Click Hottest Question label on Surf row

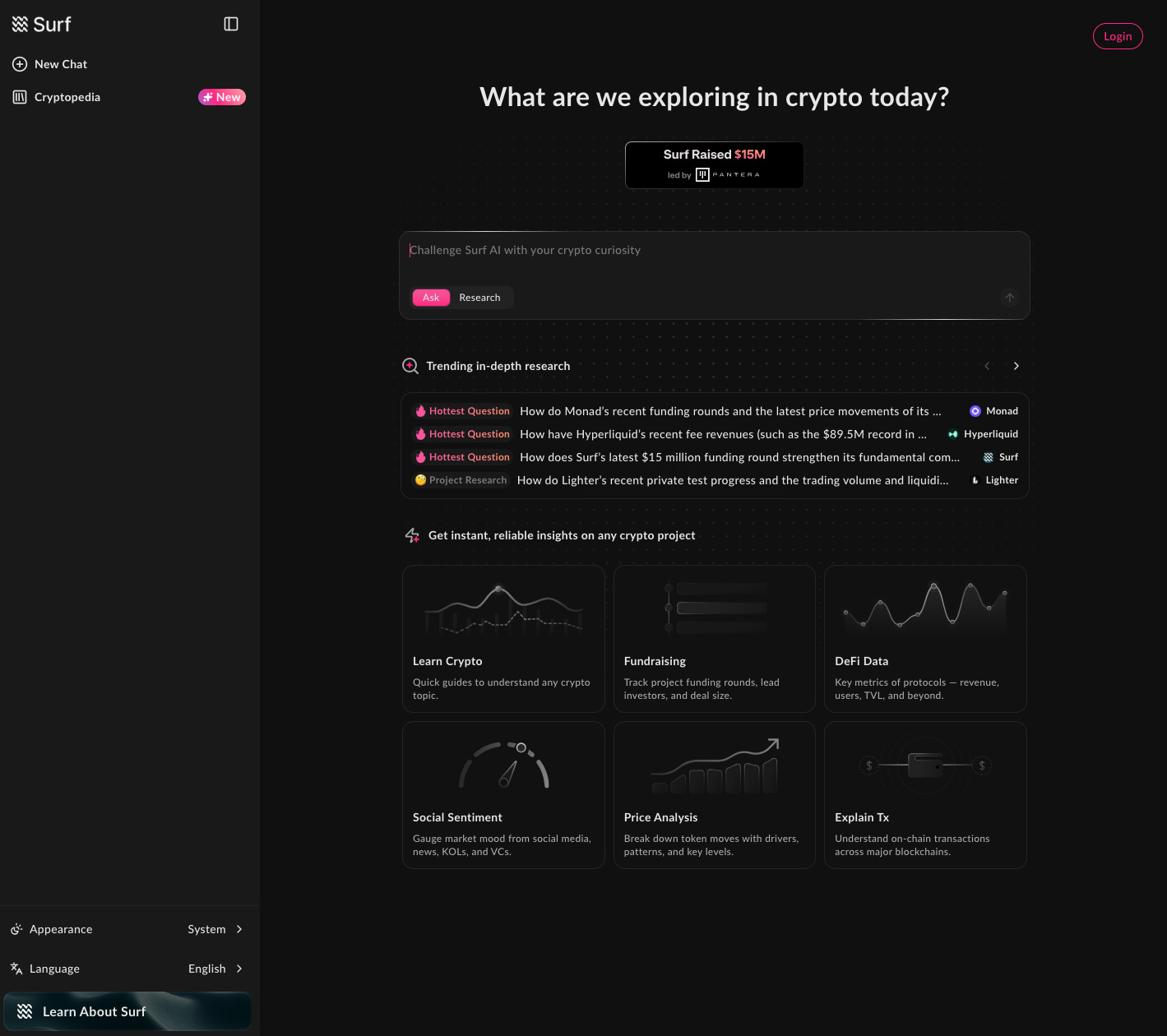[x=470, y=457]
